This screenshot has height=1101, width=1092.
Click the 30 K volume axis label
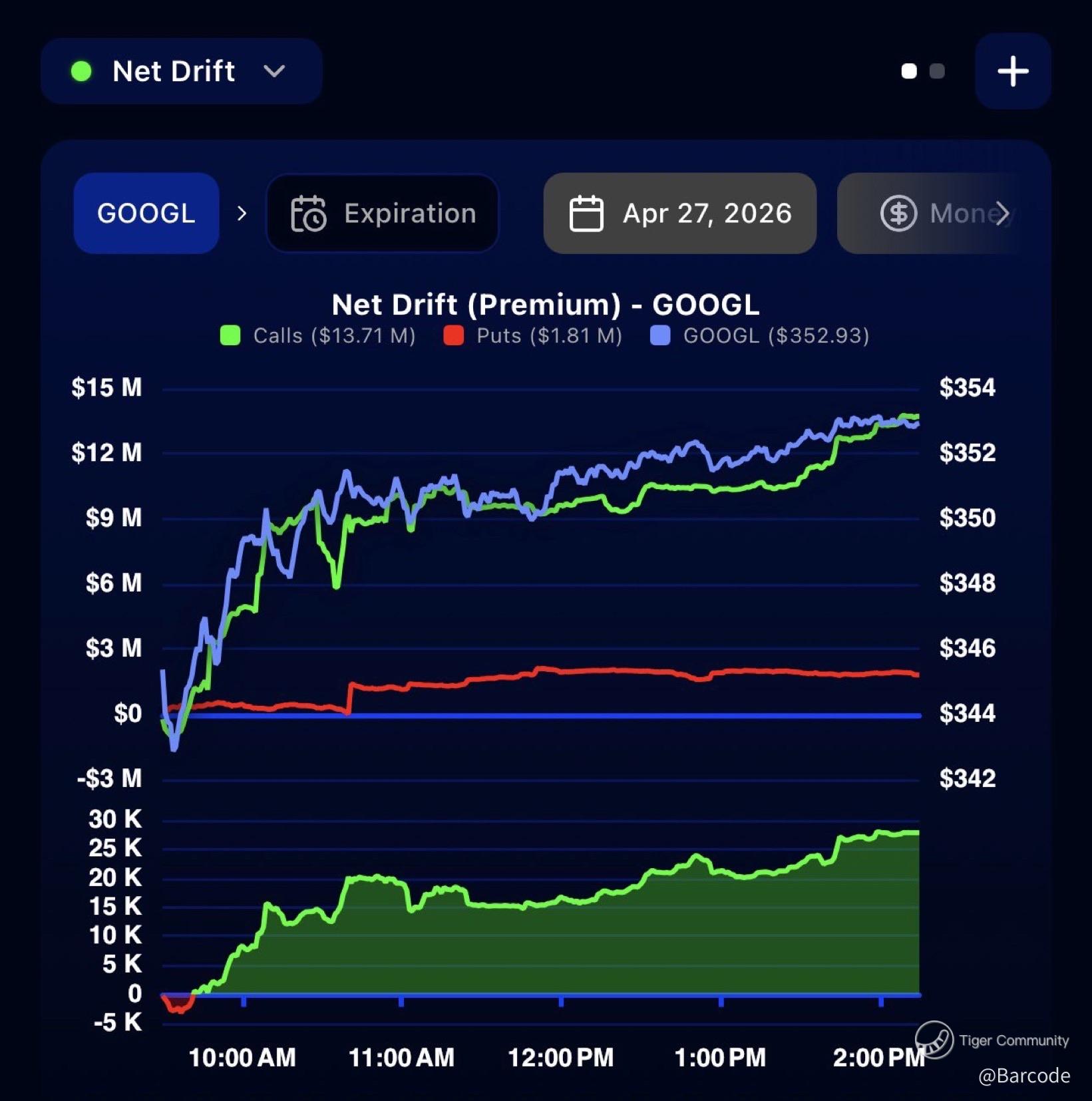point(115,819)
